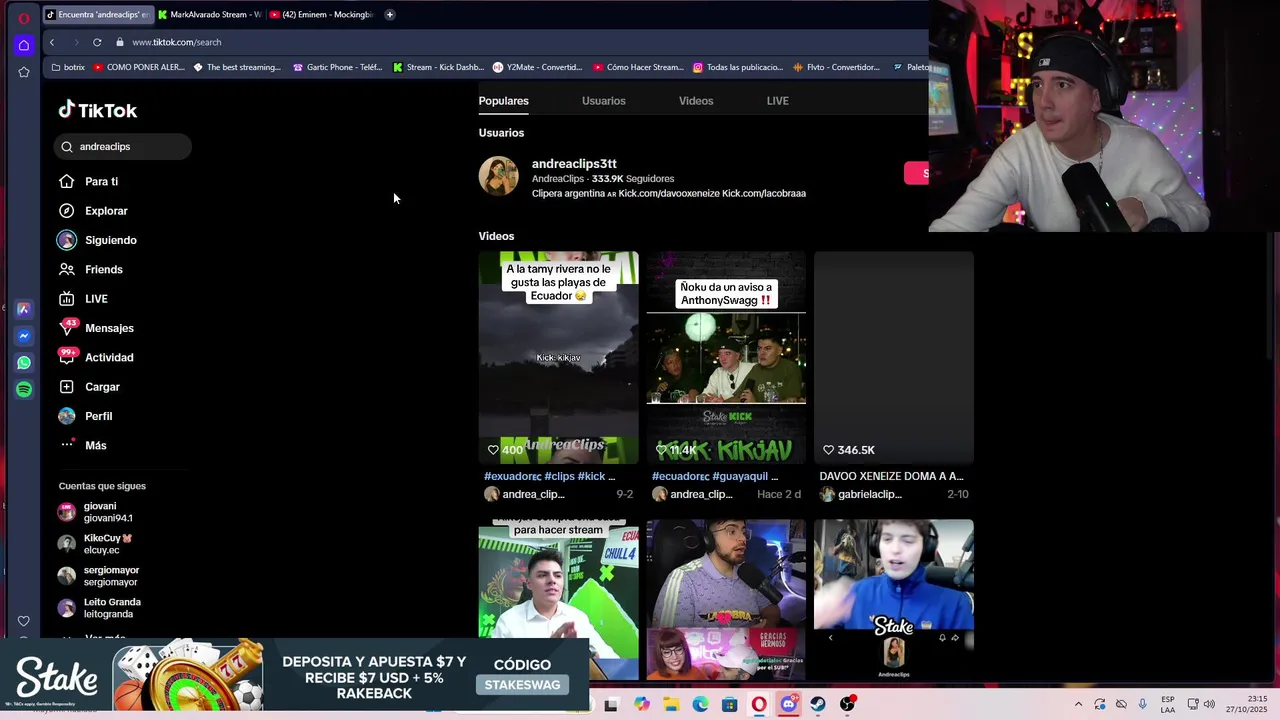
Task: Click the andreaclips search field
Action: click(x=122, y=147)
